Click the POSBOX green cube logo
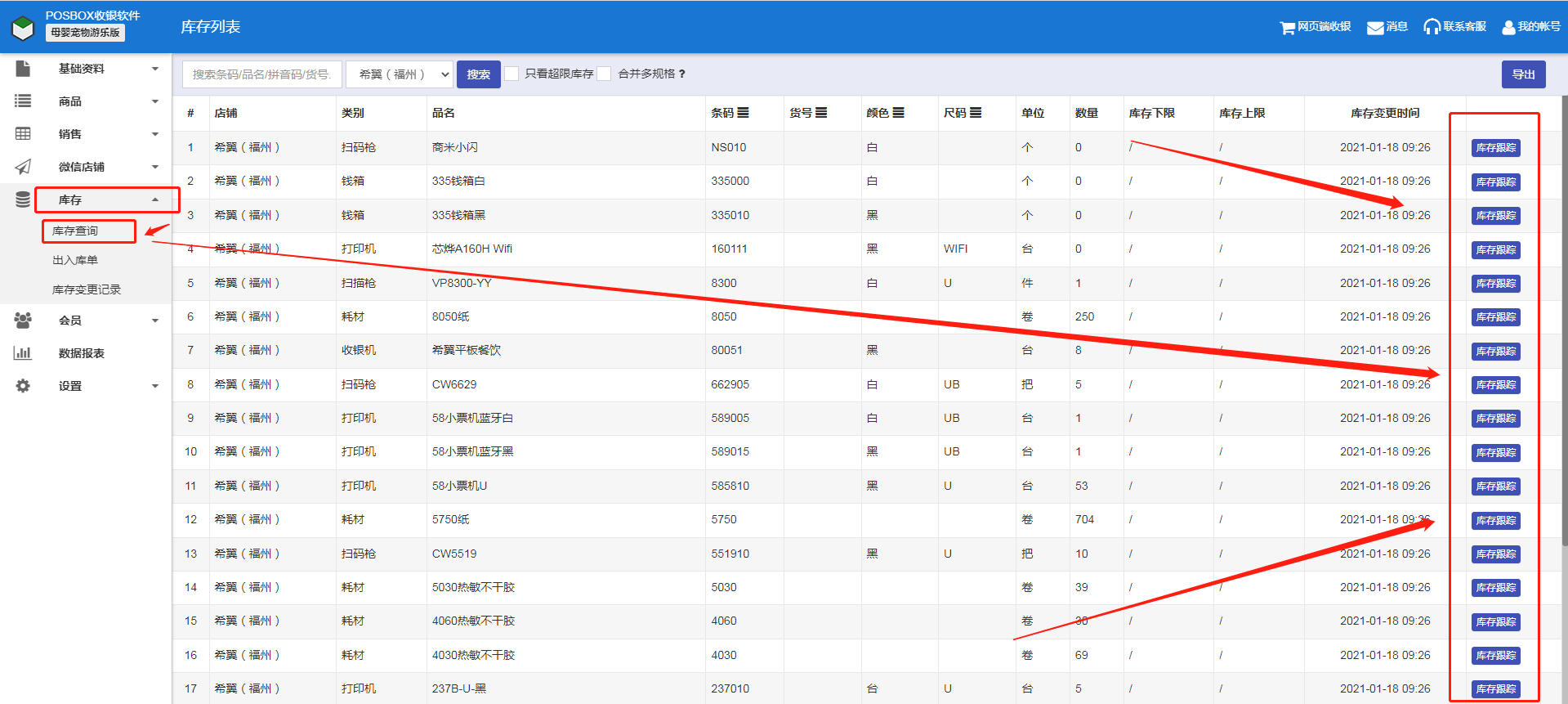The width and height of the screenshot is (1568, 704). point(23,29)
